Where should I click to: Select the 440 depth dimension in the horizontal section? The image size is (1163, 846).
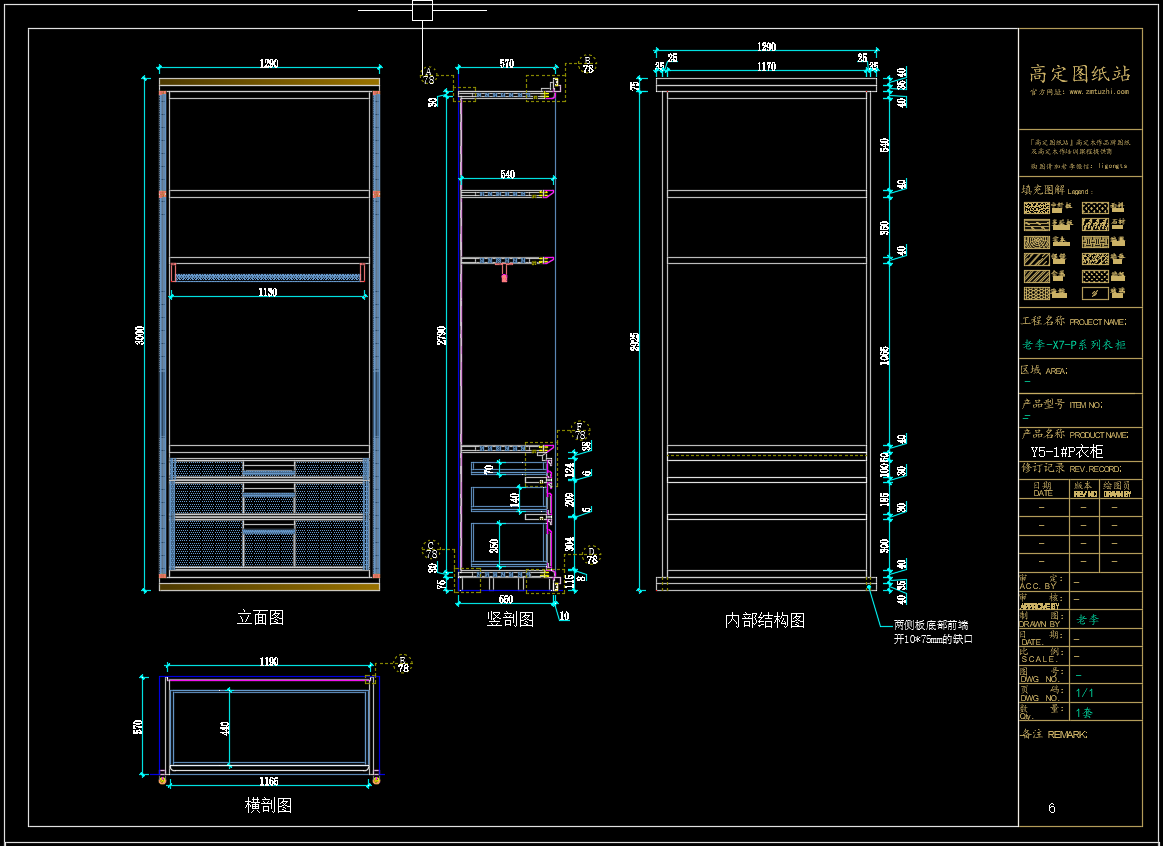click(x=225, y=728)
